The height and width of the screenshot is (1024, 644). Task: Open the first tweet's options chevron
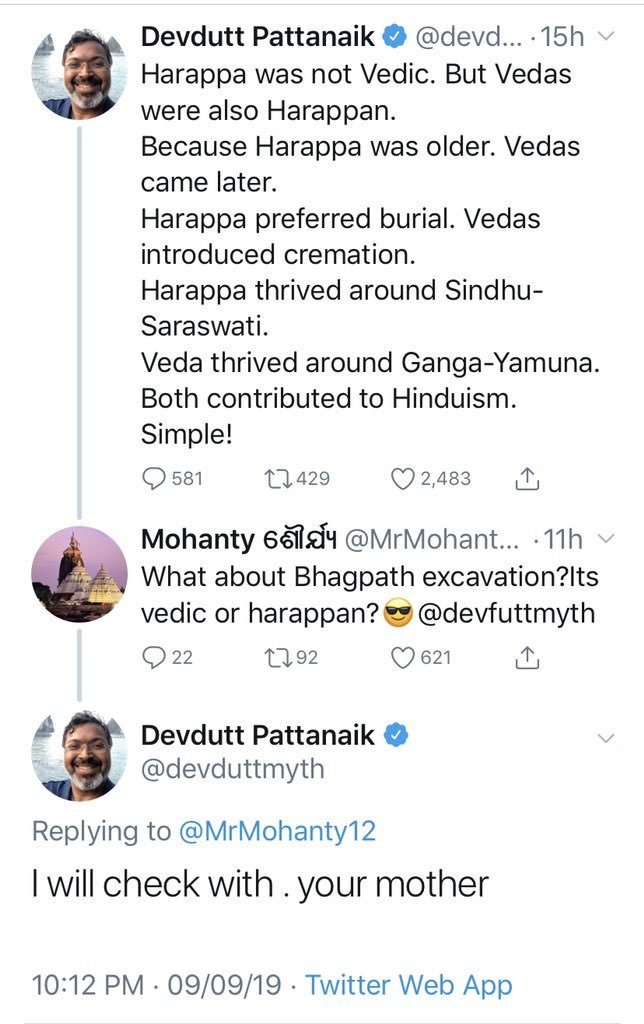(605, 37)
